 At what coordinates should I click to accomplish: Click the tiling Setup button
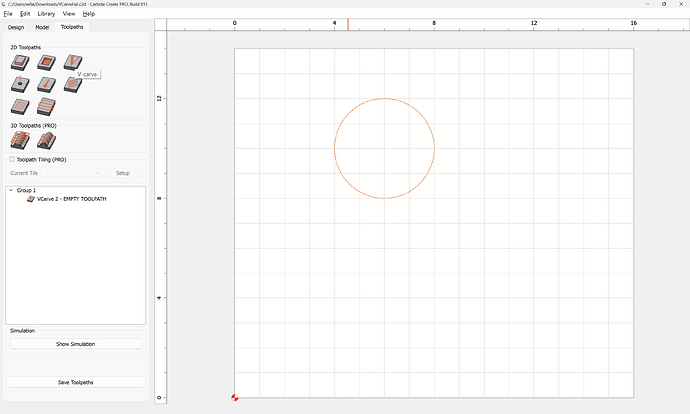pos(123,173)
